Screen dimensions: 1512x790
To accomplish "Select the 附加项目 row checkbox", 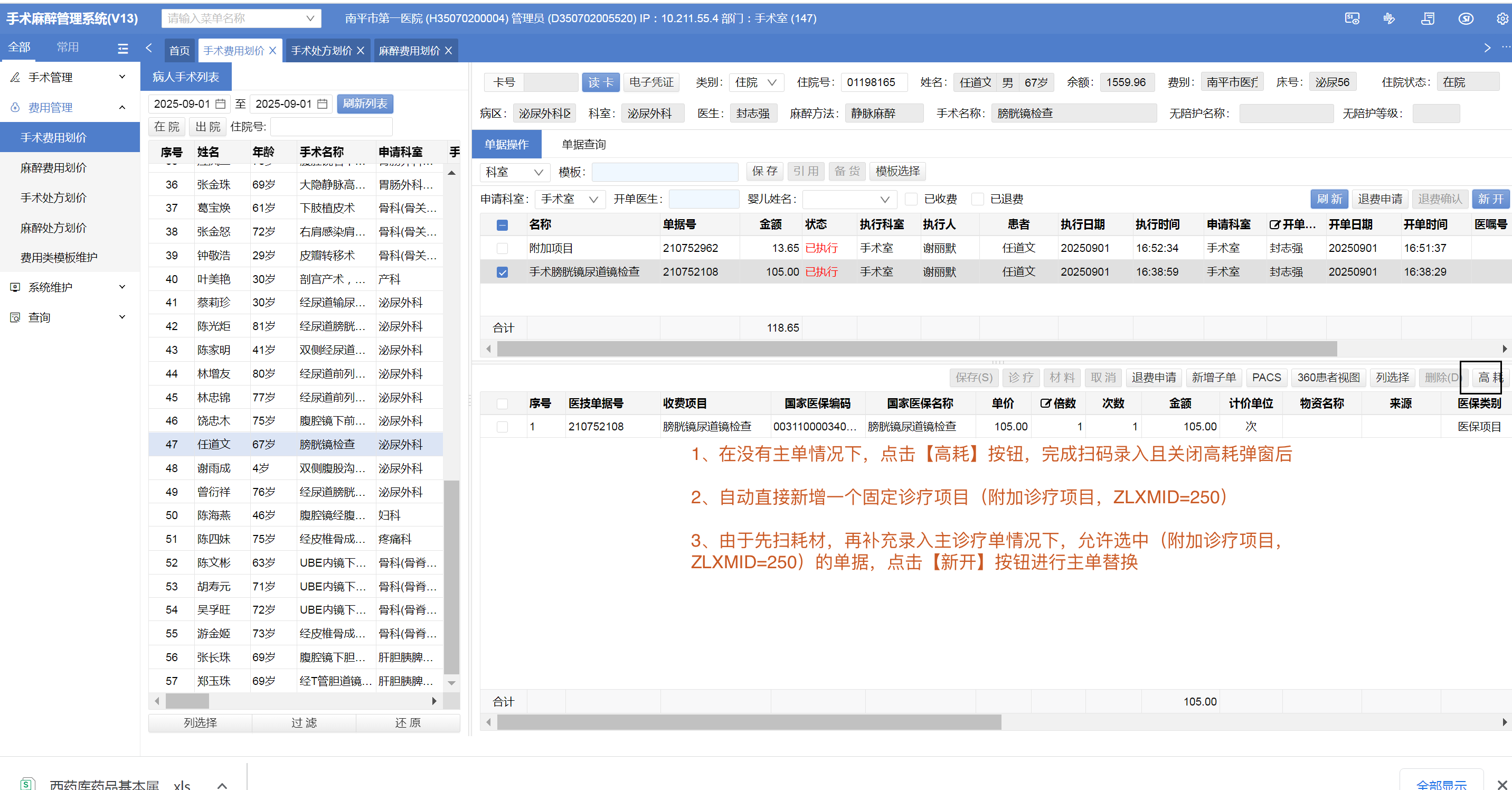I will click(502, 249).
